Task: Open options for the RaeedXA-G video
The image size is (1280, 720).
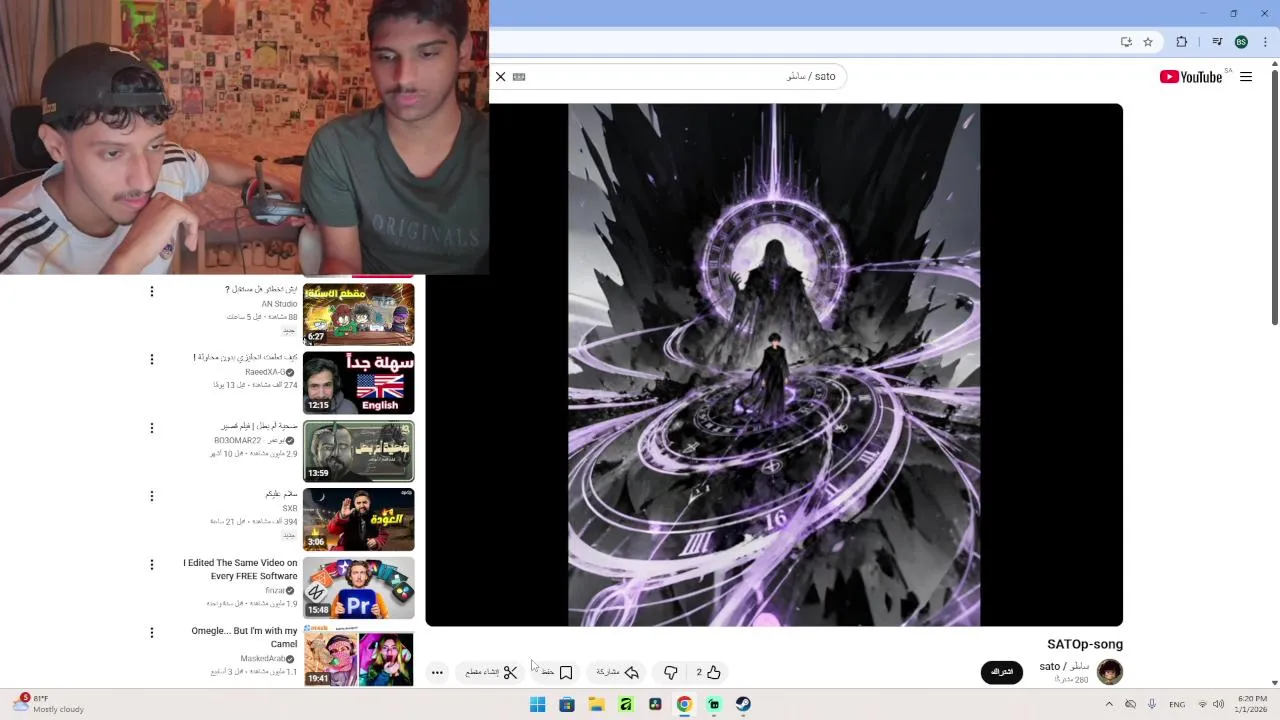Action: click(152, 360)
